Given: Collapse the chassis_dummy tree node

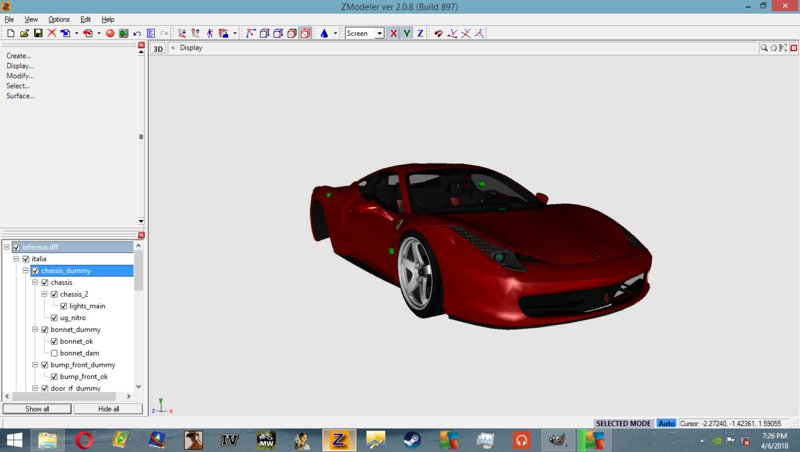Looking at the screenshot, I should click(26, 270).
